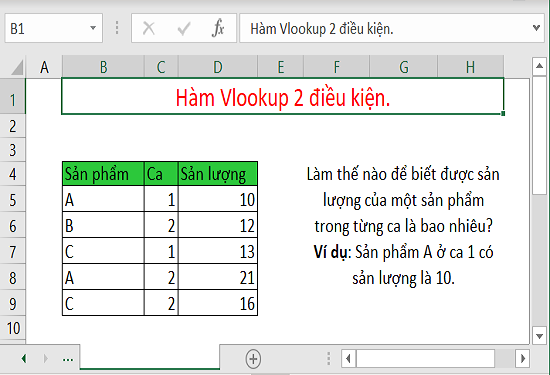Click the Sản lượng cell showing 10
This screenshot has width=550, height=375.
(218, 199)
